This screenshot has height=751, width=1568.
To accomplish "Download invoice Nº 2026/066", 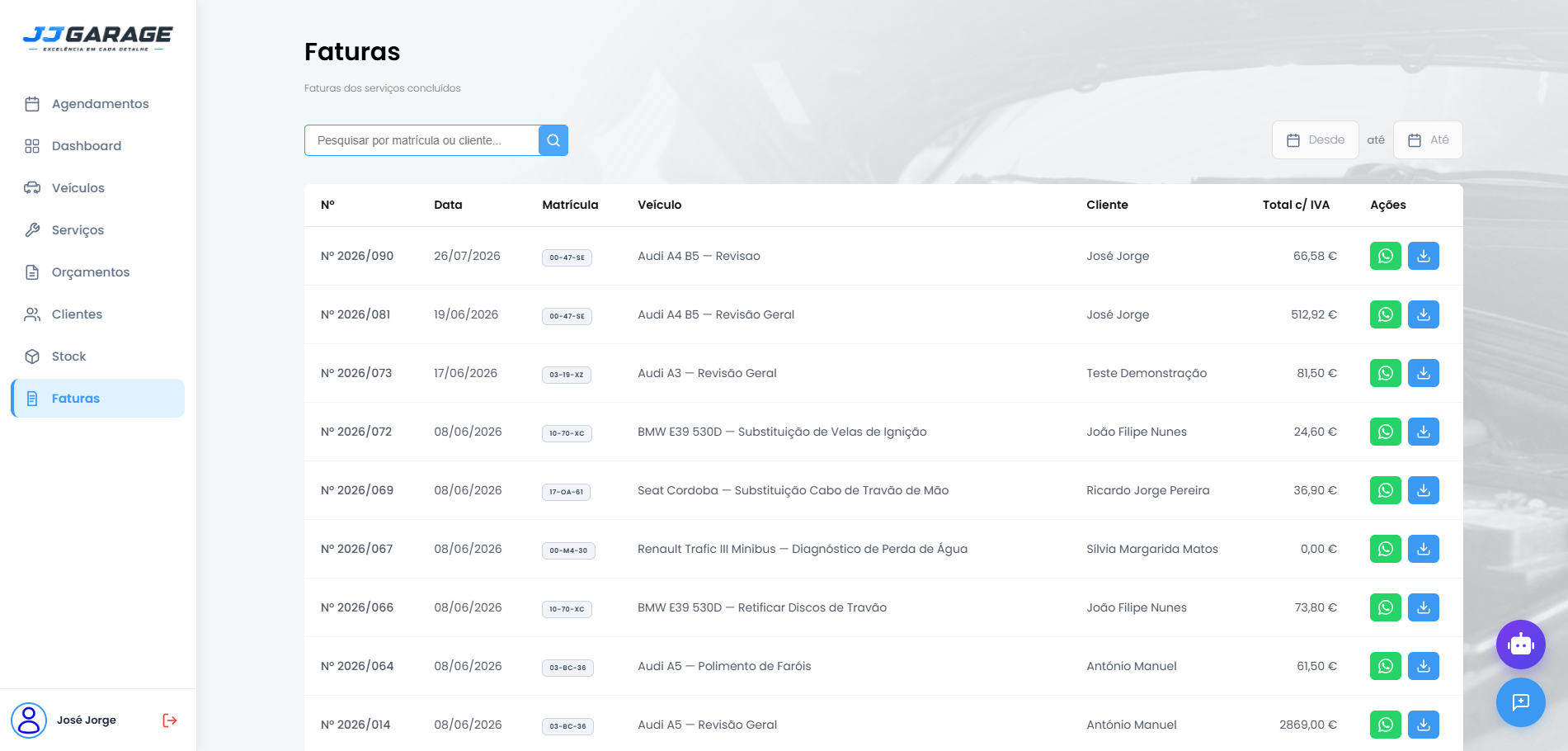I will click(x=1424, y=607).
